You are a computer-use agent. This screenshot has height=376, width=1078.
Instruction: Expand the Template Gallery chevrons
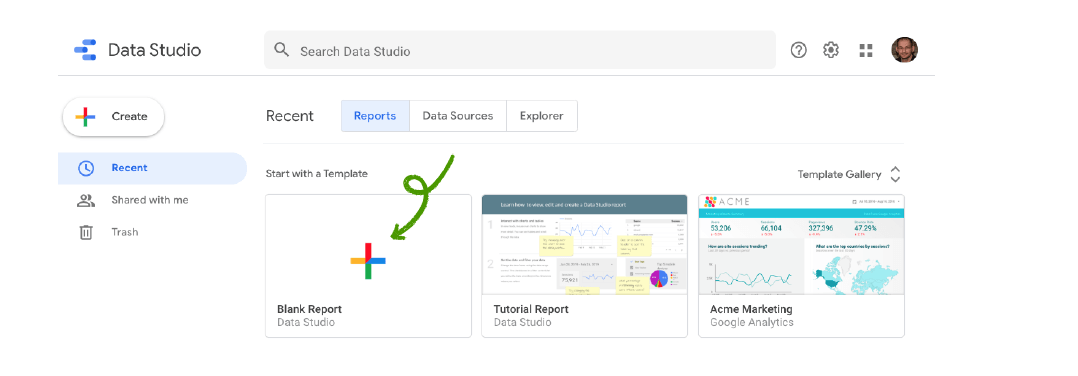pos(895,174)
